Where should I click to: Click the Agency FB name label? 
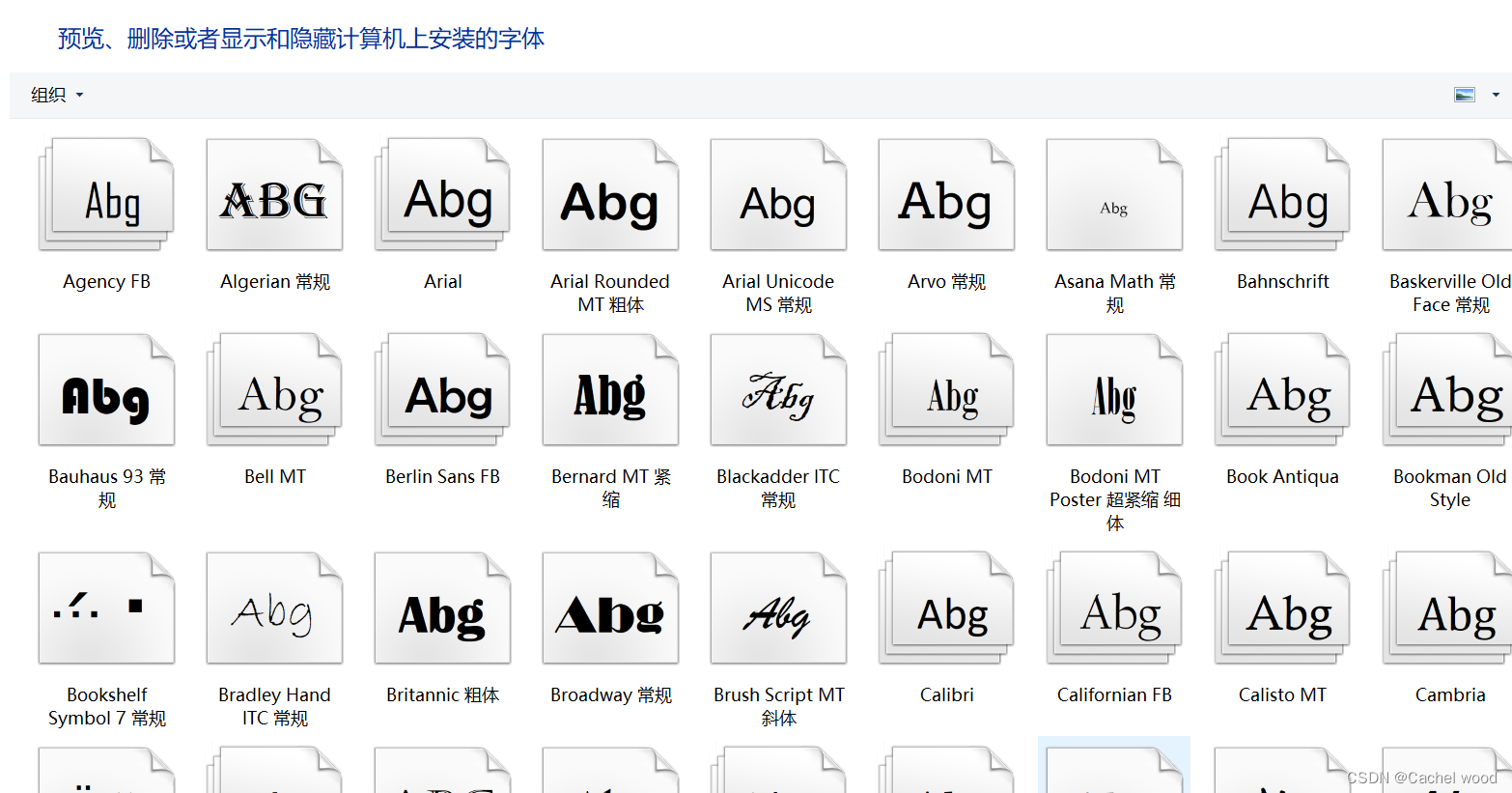click(106, 281)
